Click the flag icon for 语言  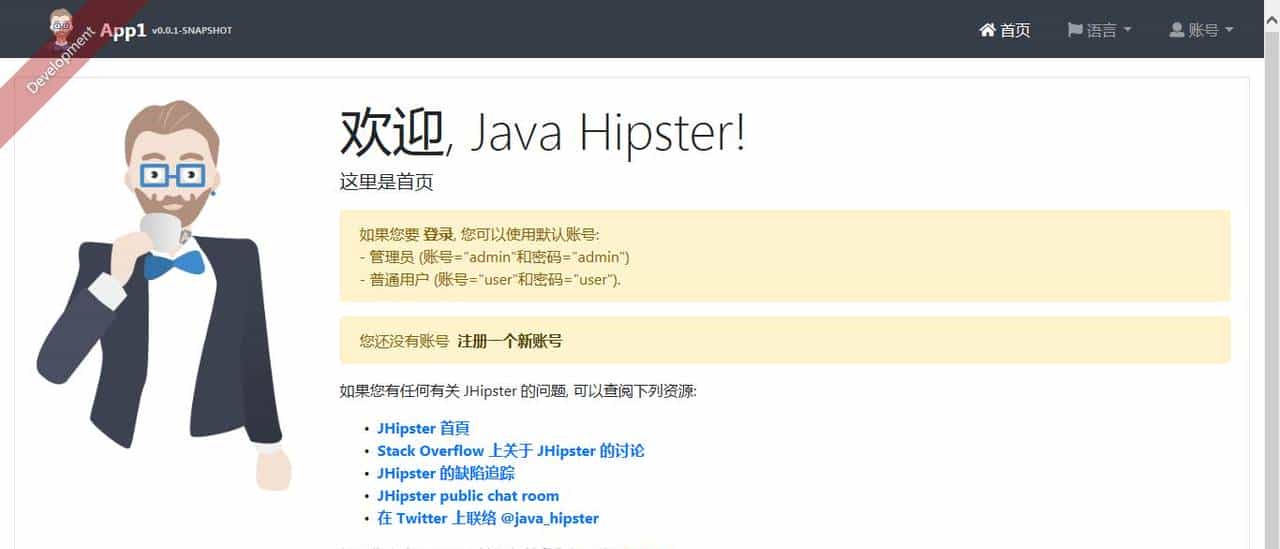1075,30
